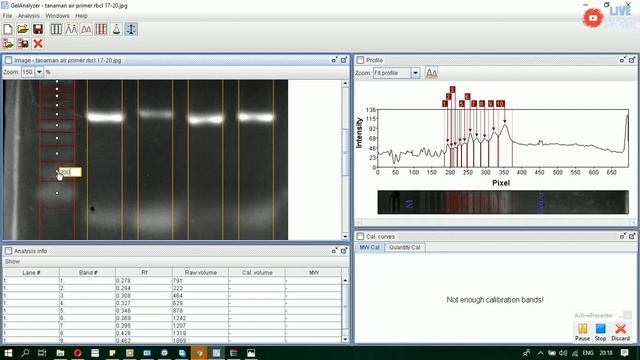Click the Image panel title icon
Image resolution: width=640 pixels, height=360 pixels.
pyautogui.click(x=8, y=60)
